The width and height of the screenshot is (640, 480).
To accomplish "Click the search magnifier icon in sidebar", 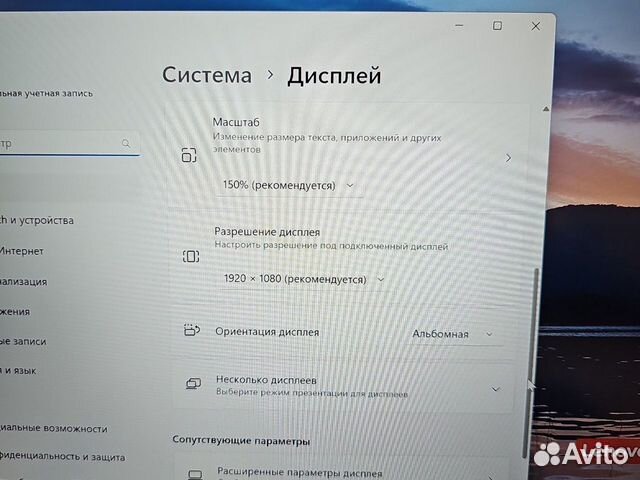I will [126, 143].
